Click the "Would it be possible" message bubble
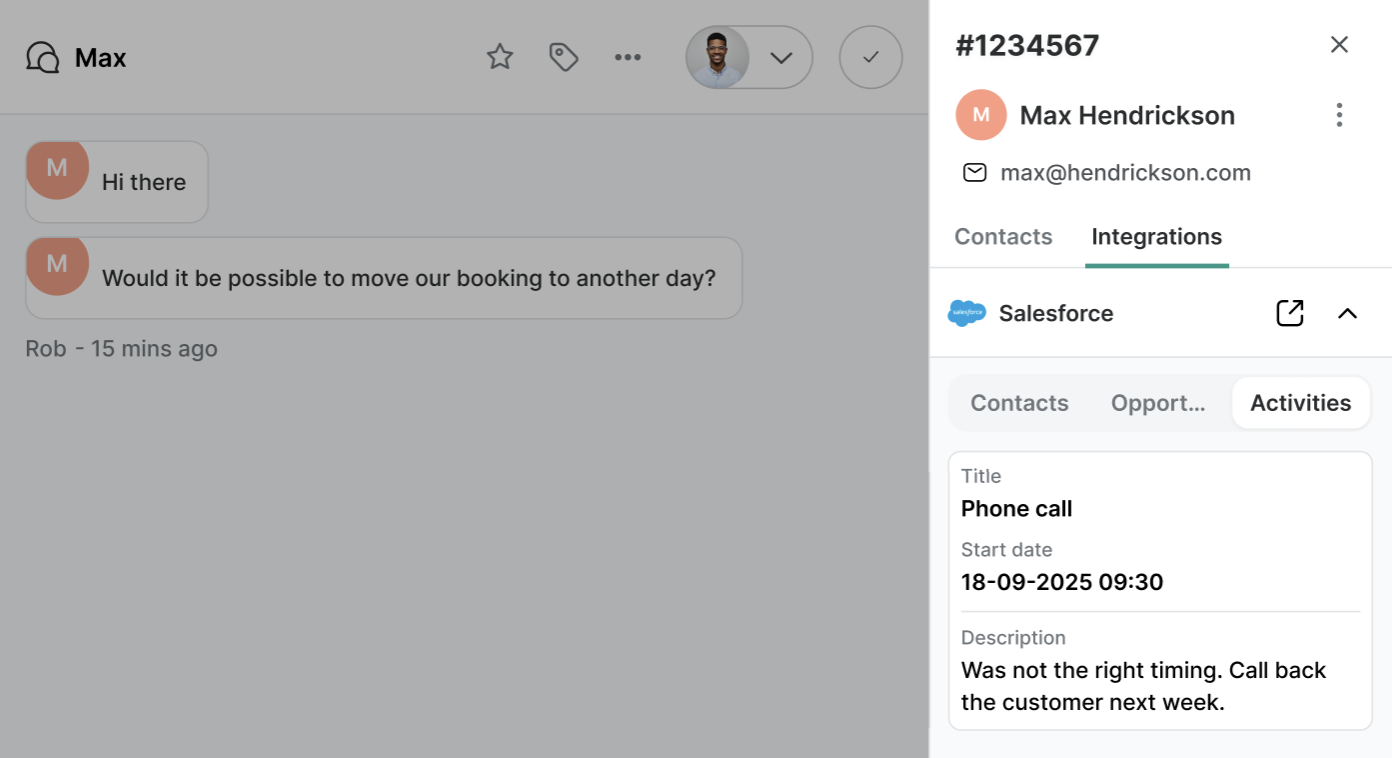Image resolution: width=1392 pixels, height=758 pixels. point(384,278)
